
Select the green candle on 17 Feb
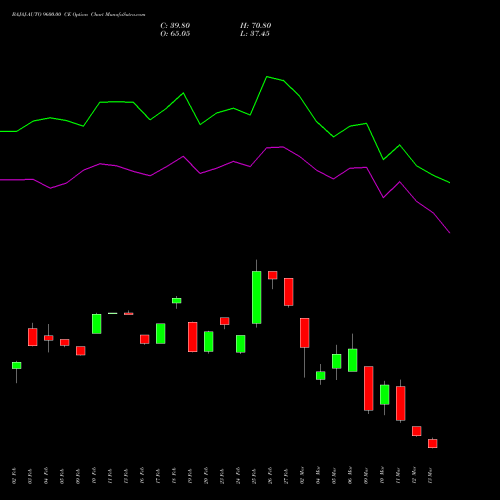[x=161, y=333]
